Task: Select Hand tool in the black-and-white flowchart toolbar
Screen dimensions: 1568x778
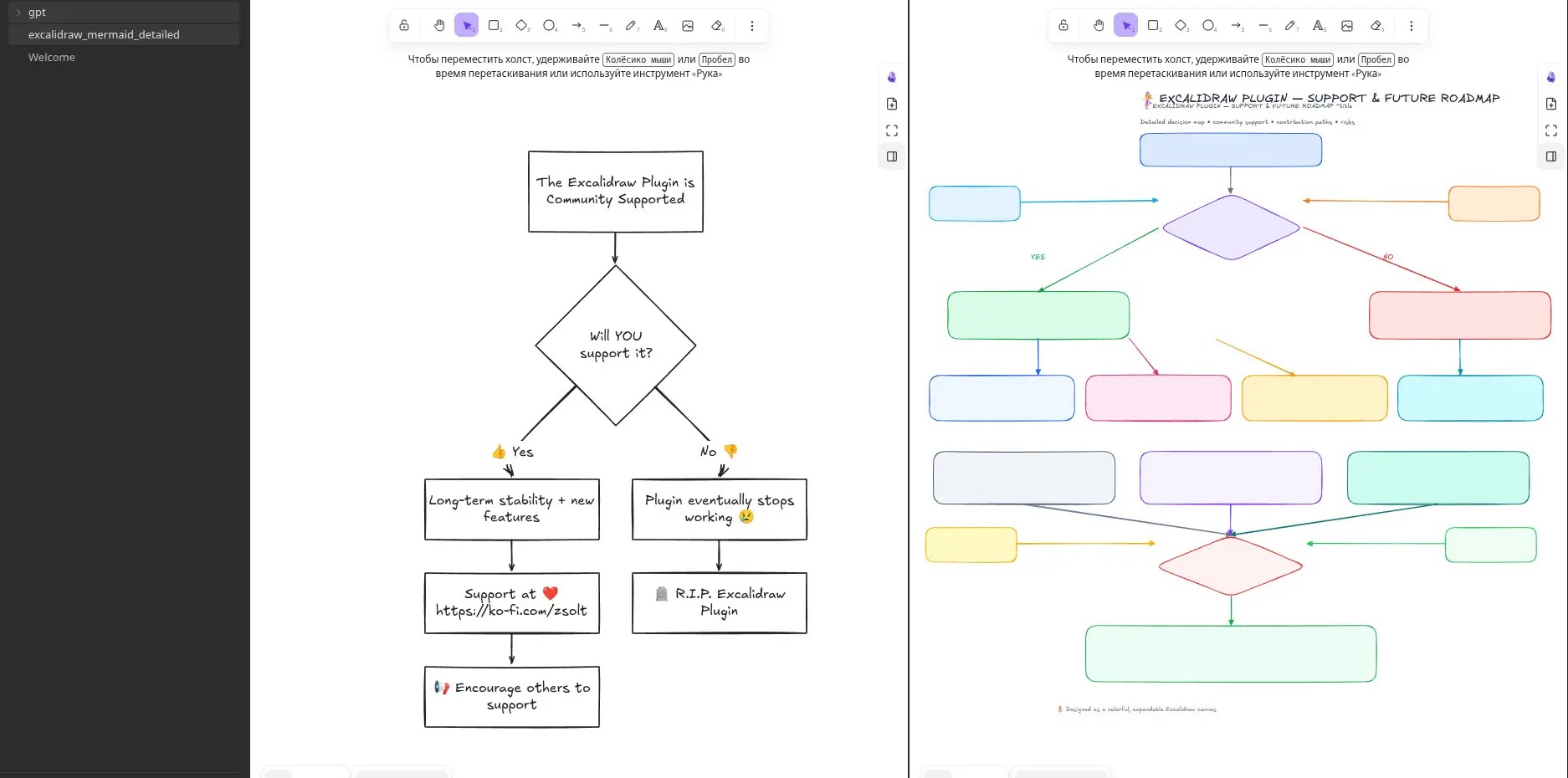Action: pyautogui.click(x=439, y=26)
